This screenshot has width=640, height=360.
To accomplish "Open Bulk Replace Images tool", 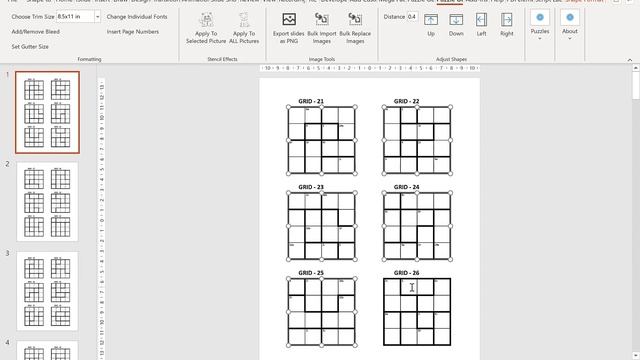I will [x=355, y=28].
